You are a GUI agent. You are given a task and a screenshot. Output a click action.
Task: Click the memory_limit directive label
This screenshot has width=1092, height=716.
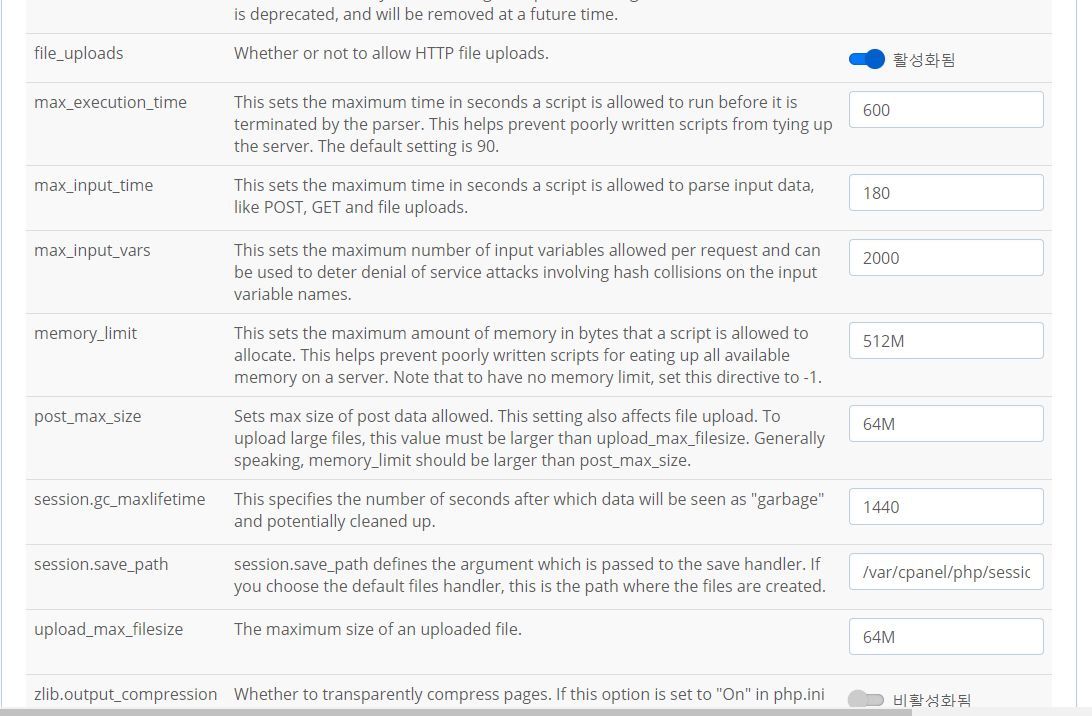(85, 333)
